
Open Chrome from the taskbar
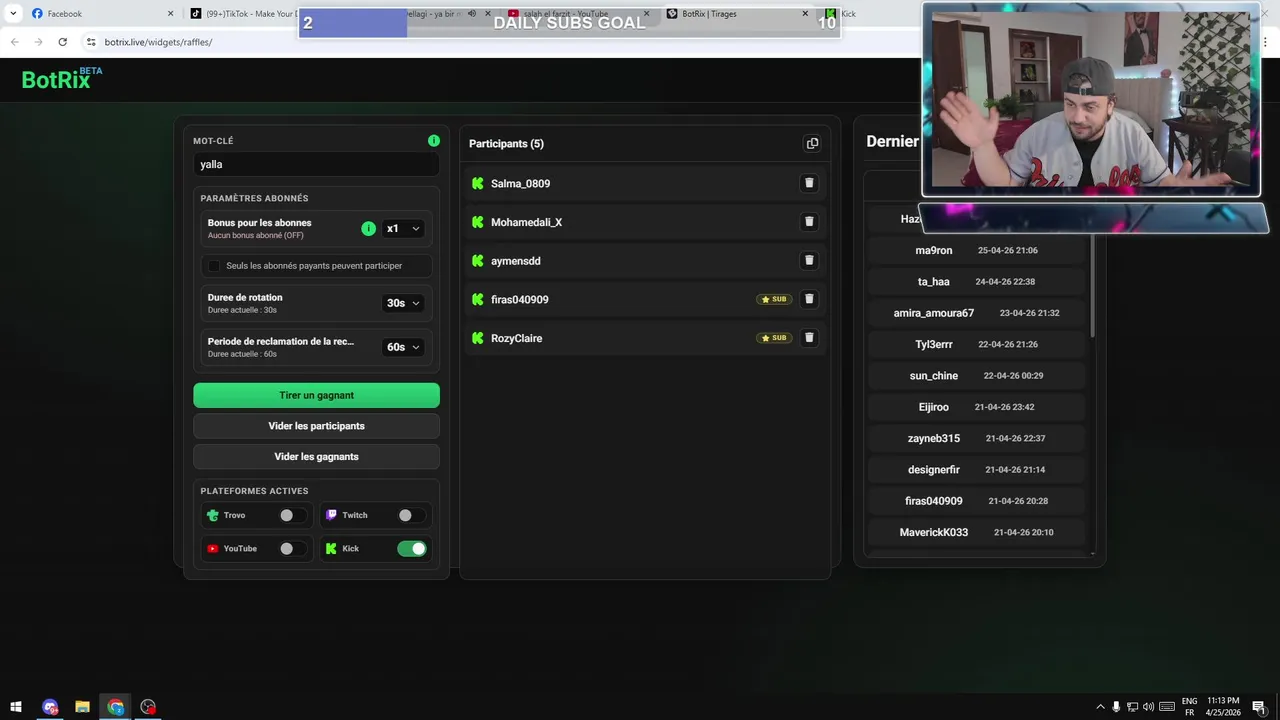tap(116, 707)
